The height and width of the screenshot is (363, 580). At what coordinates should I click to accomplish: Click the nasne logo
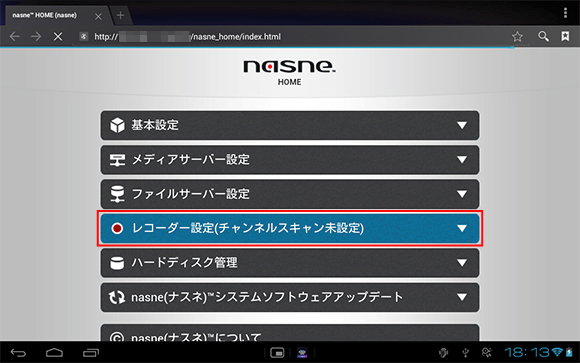289,67
